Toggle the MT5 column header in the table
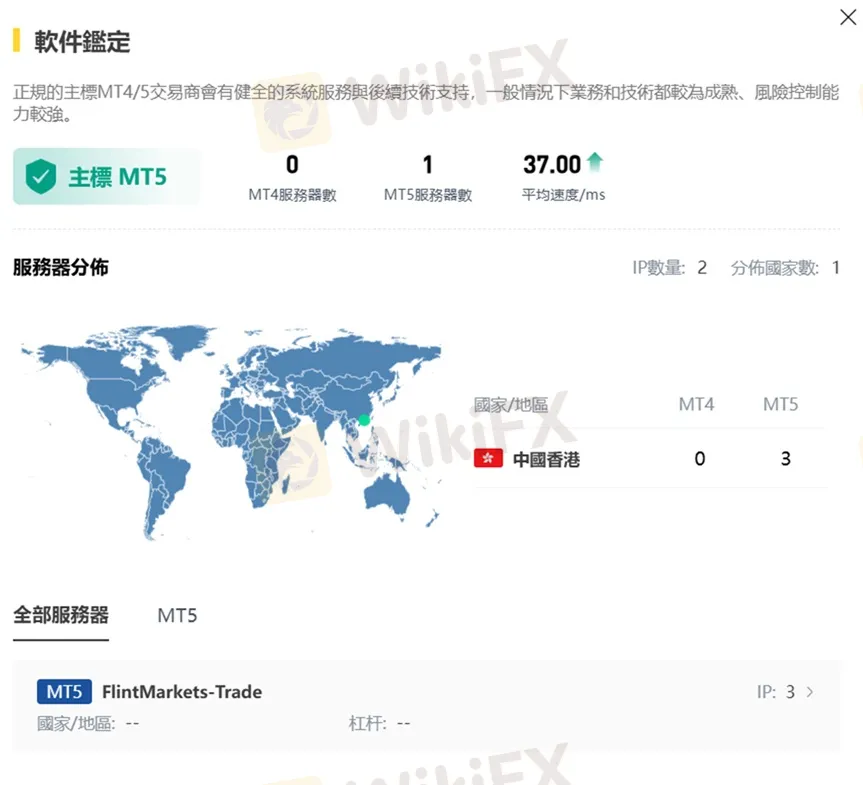 click(x=781, y=405)
